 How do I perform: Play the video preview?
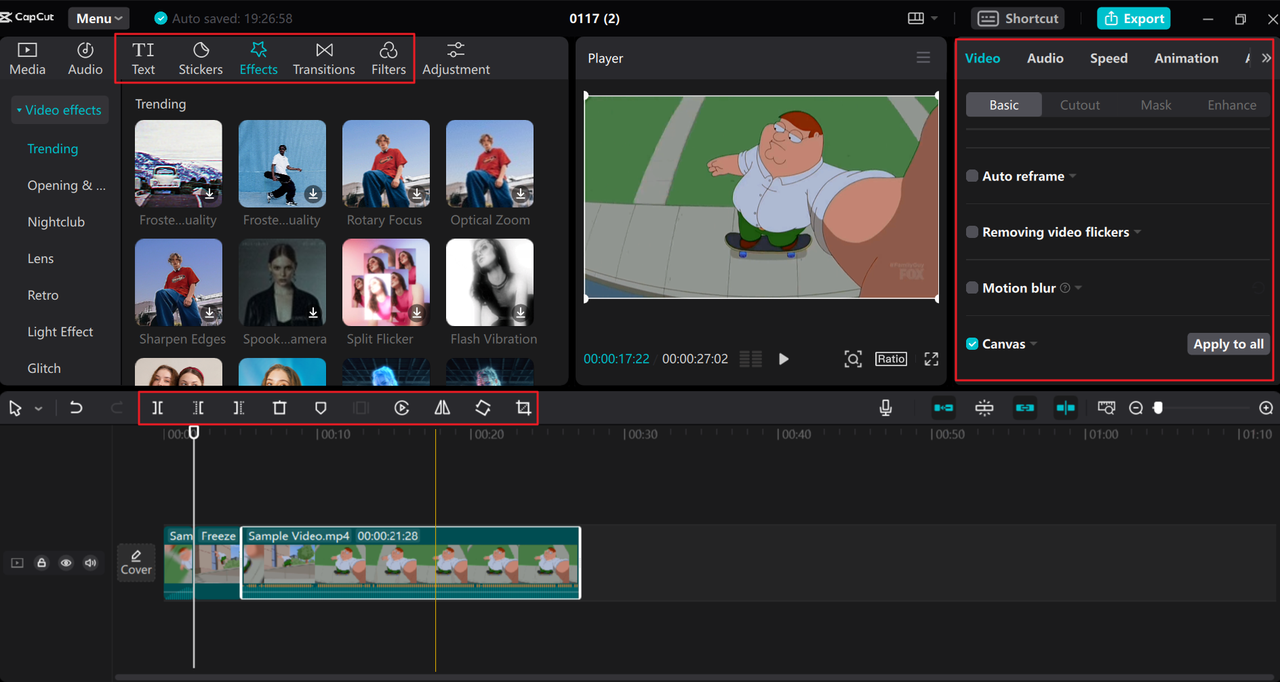[x=784, y=359]
